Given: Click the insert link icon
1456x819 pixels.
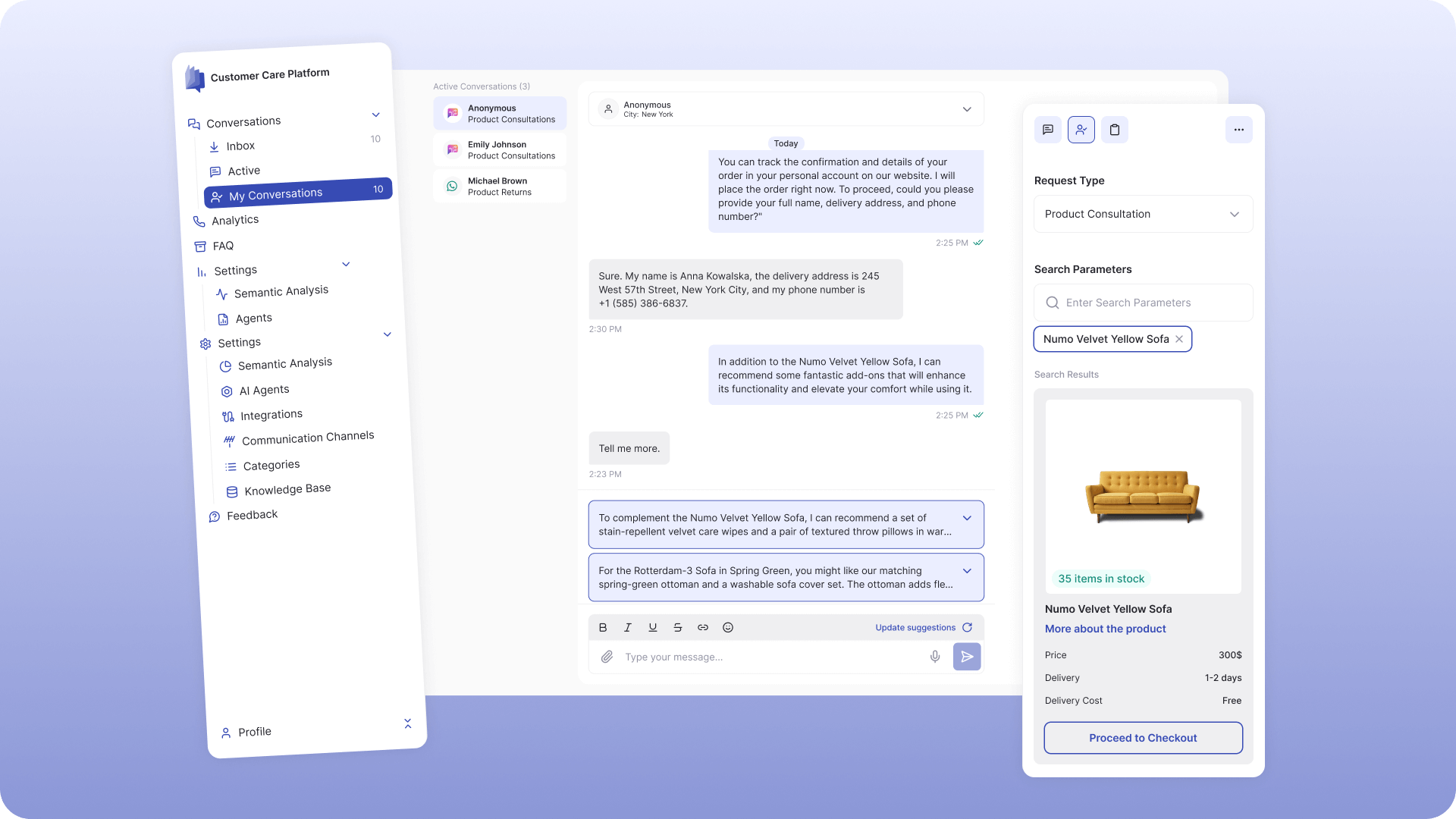Looking at the screenshot, I should 702,627.
